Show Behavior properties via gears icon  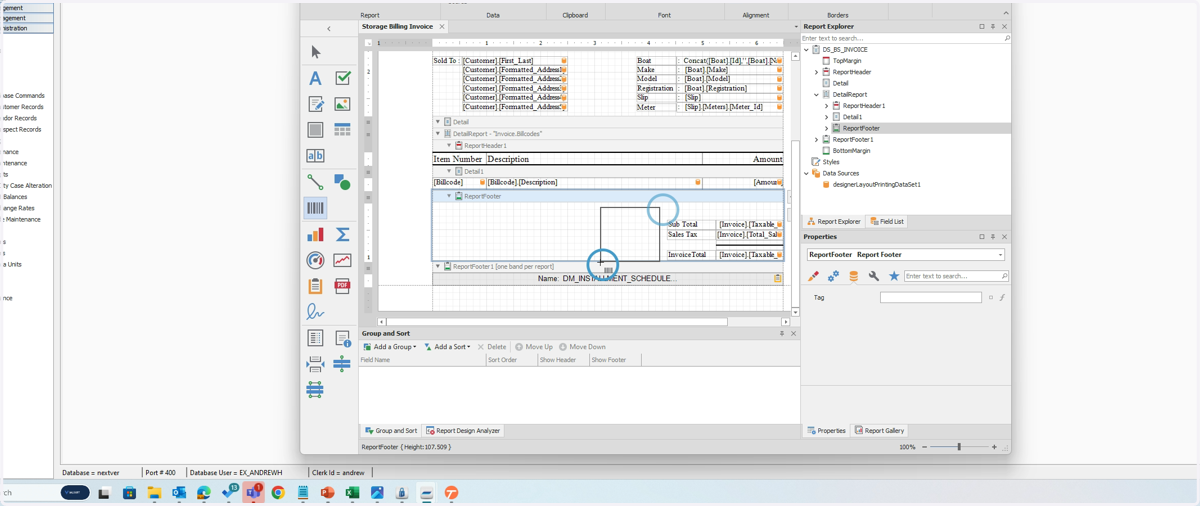click(833, 276)
